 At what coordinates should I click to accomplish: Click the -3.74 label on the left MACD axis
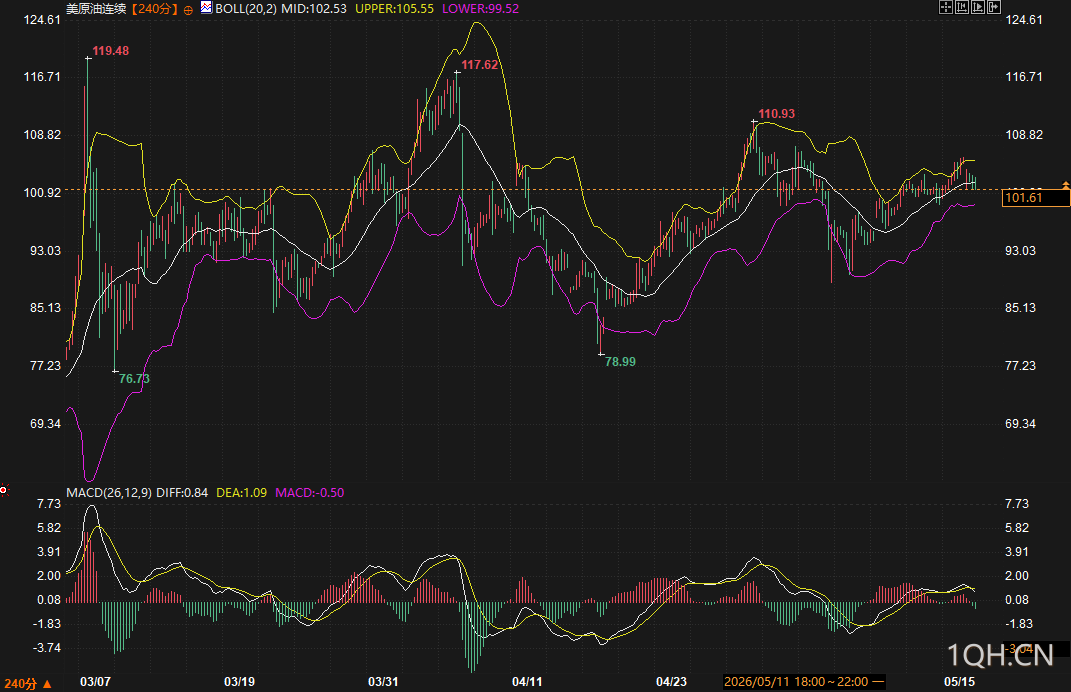tap(46, 648)
